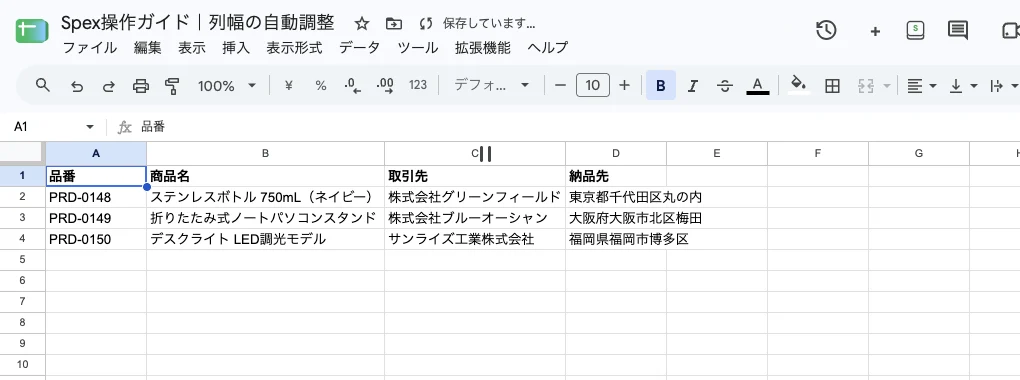Open the green S extension icon
This screenshot has height=380, width=1020.
[x=916, y=30]
